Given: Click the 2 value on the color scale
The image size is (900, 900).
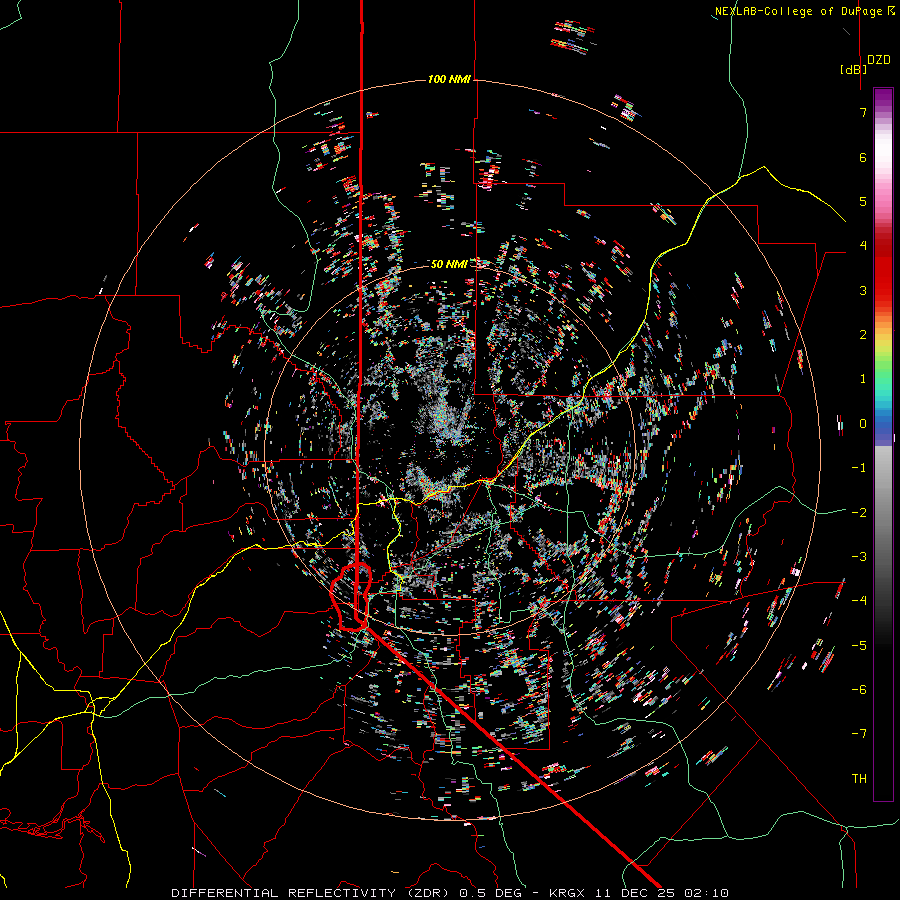Looking at the screenshot, I should pos(863,335).
